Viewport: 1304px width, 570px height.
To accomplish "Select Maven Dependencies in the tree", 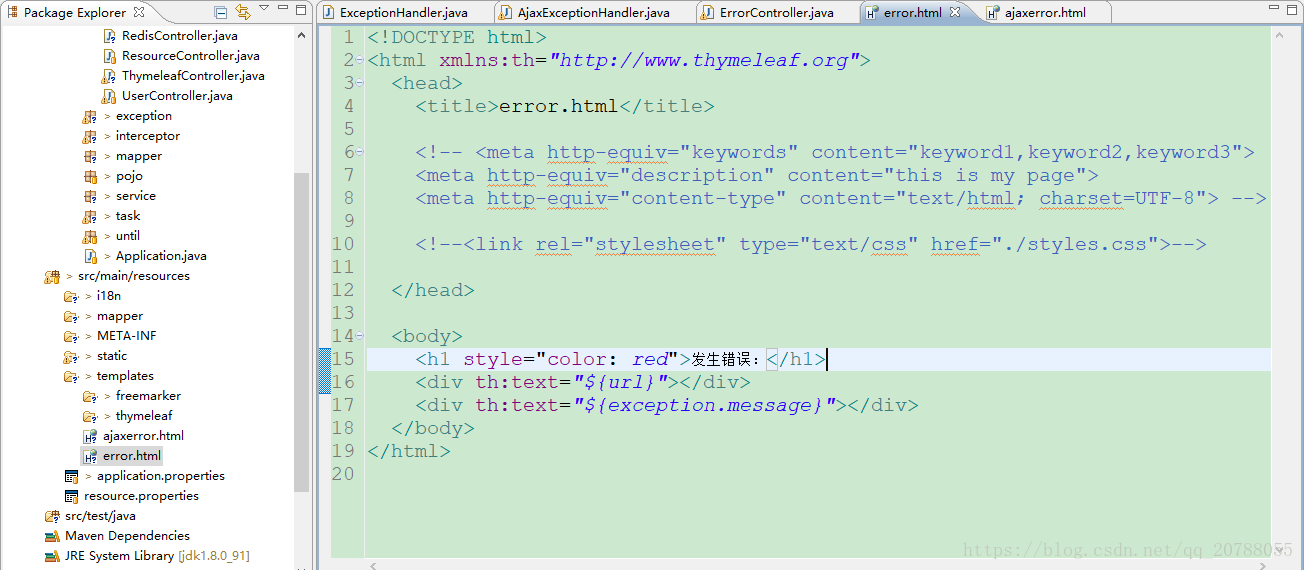I will (x=127, y=536).
